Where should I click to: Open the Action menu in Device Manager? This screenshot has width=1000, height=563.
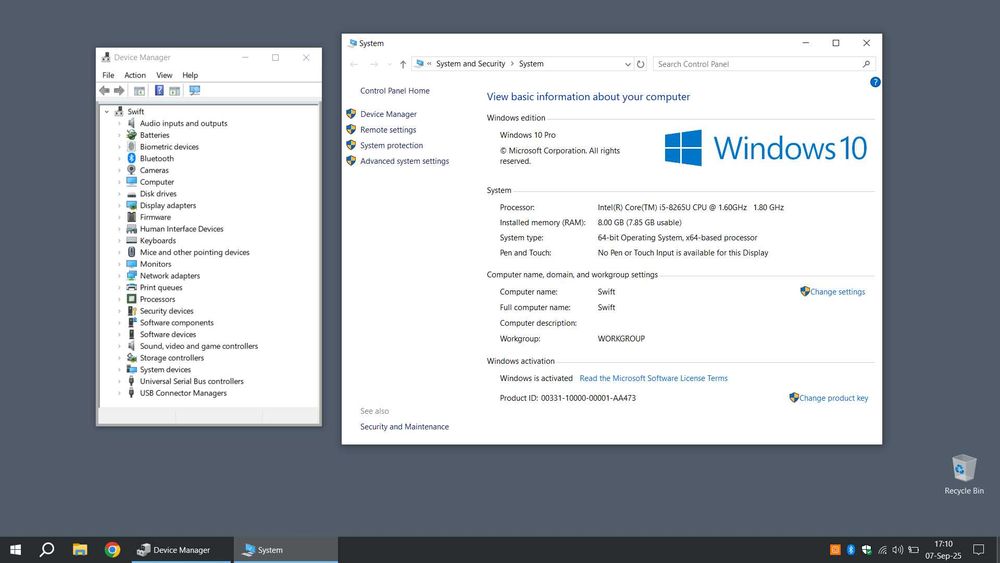click(135, 75)
